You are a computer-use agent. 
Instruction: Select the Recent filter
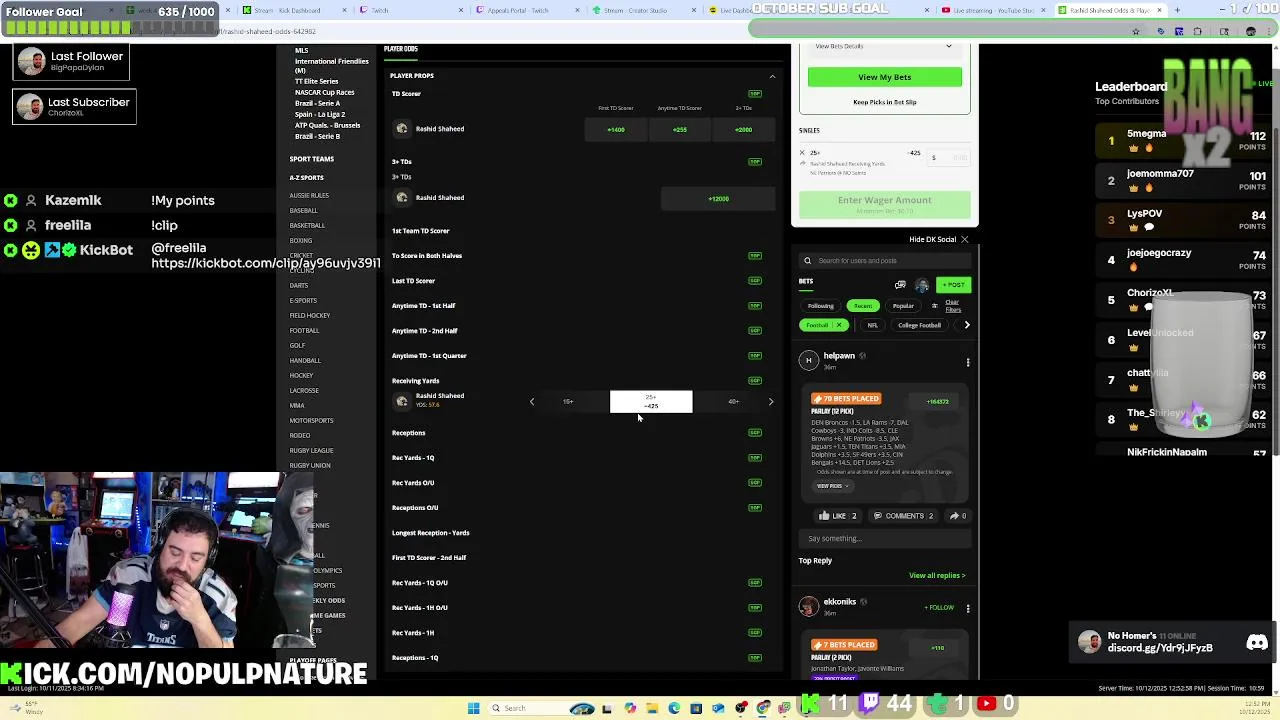click(863, 306)
